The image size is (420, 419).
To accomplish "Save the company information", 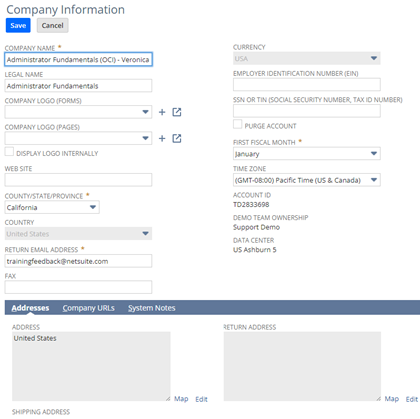I will point(18,26).
